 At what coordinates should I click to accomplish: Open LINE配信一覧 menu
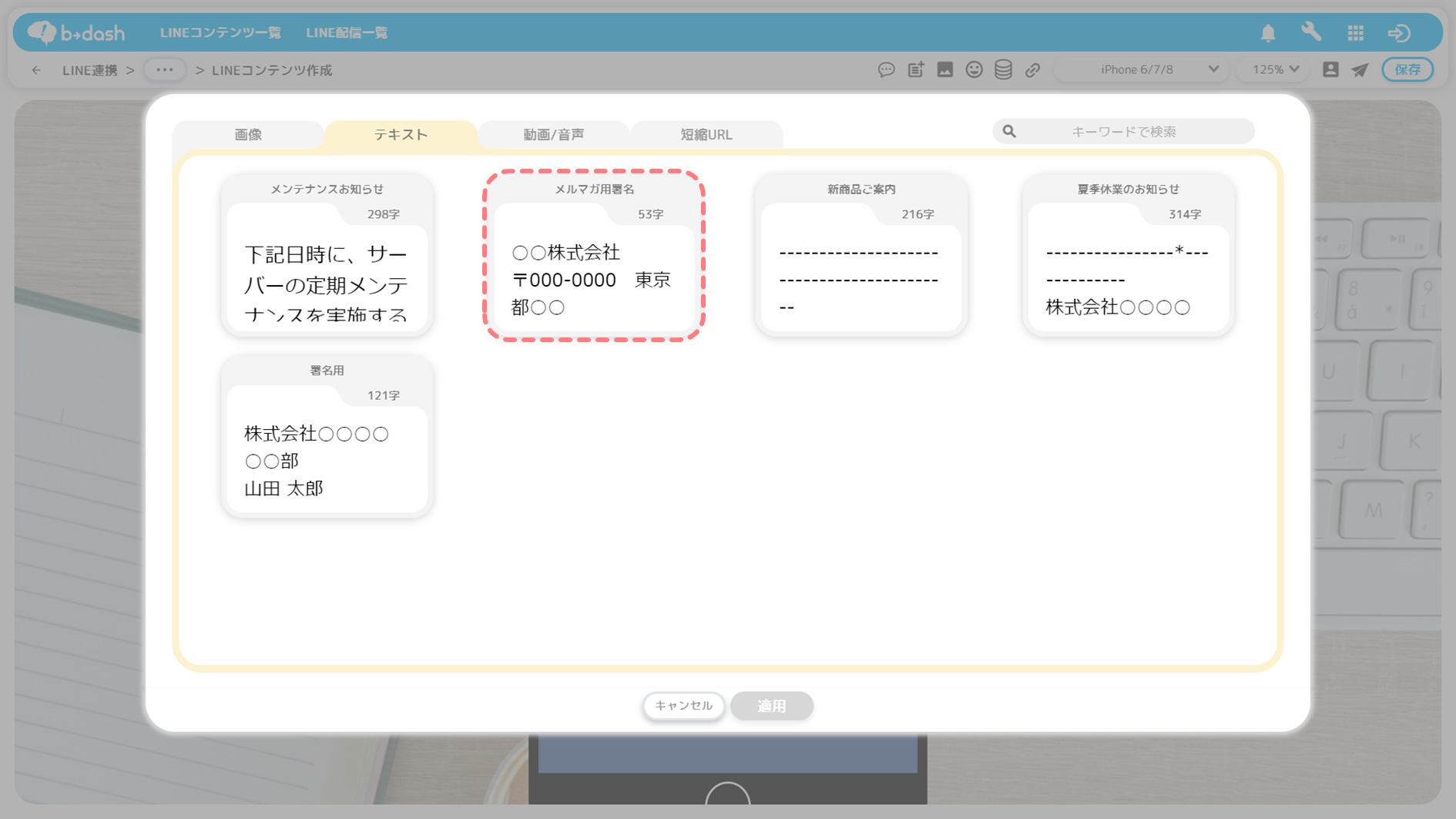(347, 32)
